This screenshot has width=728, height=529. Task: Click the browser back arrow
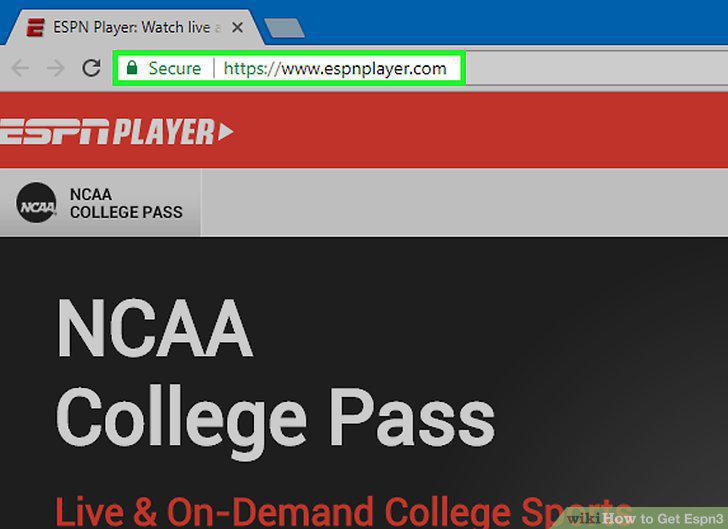20,69
